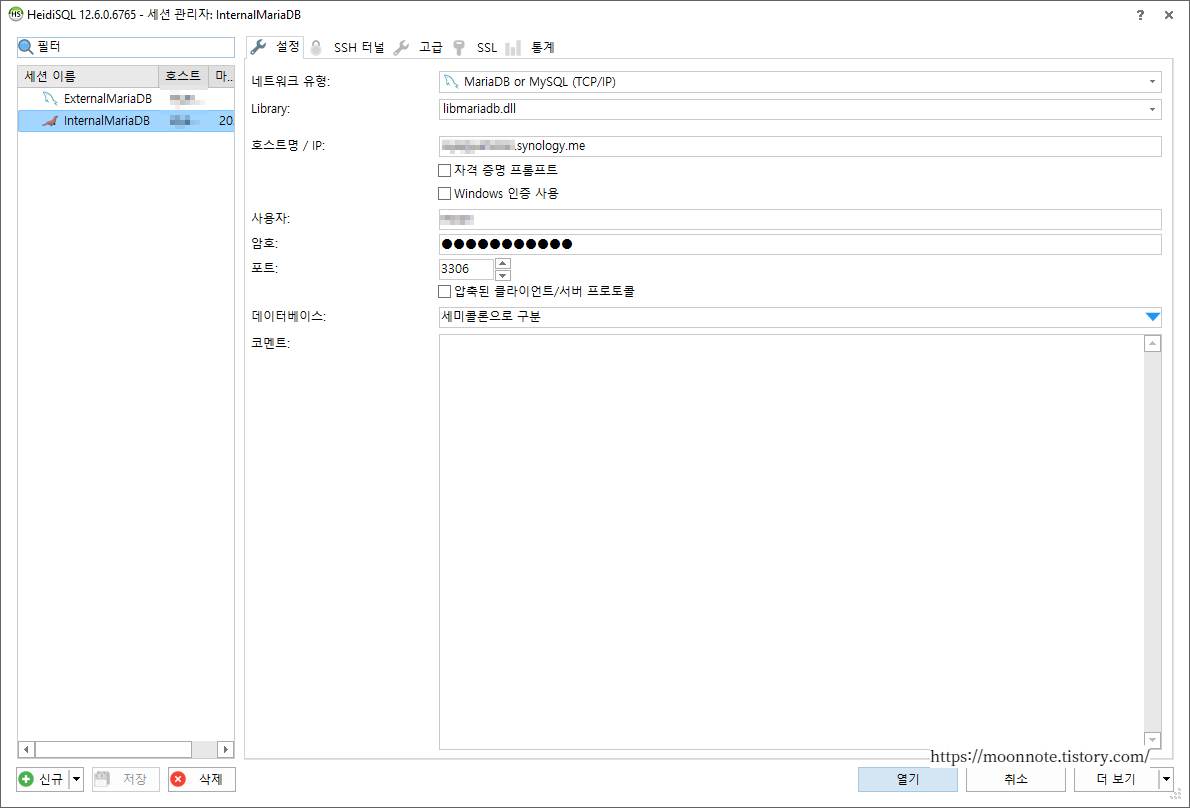Select the ExternalMariaDB session row
The height and width of the screenshot is (808, 1190).
coord(126,99)
